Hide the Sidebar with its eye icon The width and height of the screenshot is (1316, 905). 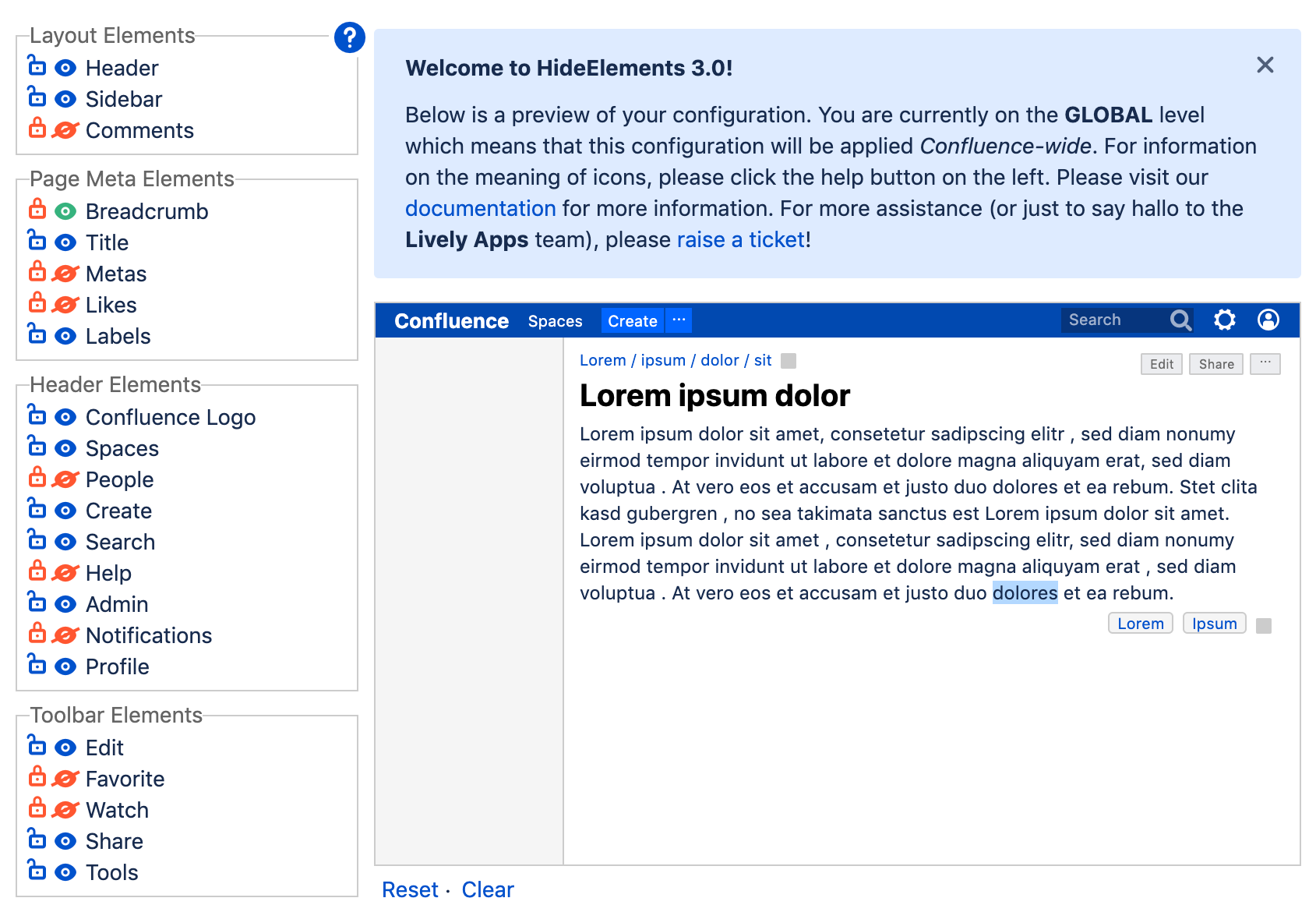click(65, 99)
